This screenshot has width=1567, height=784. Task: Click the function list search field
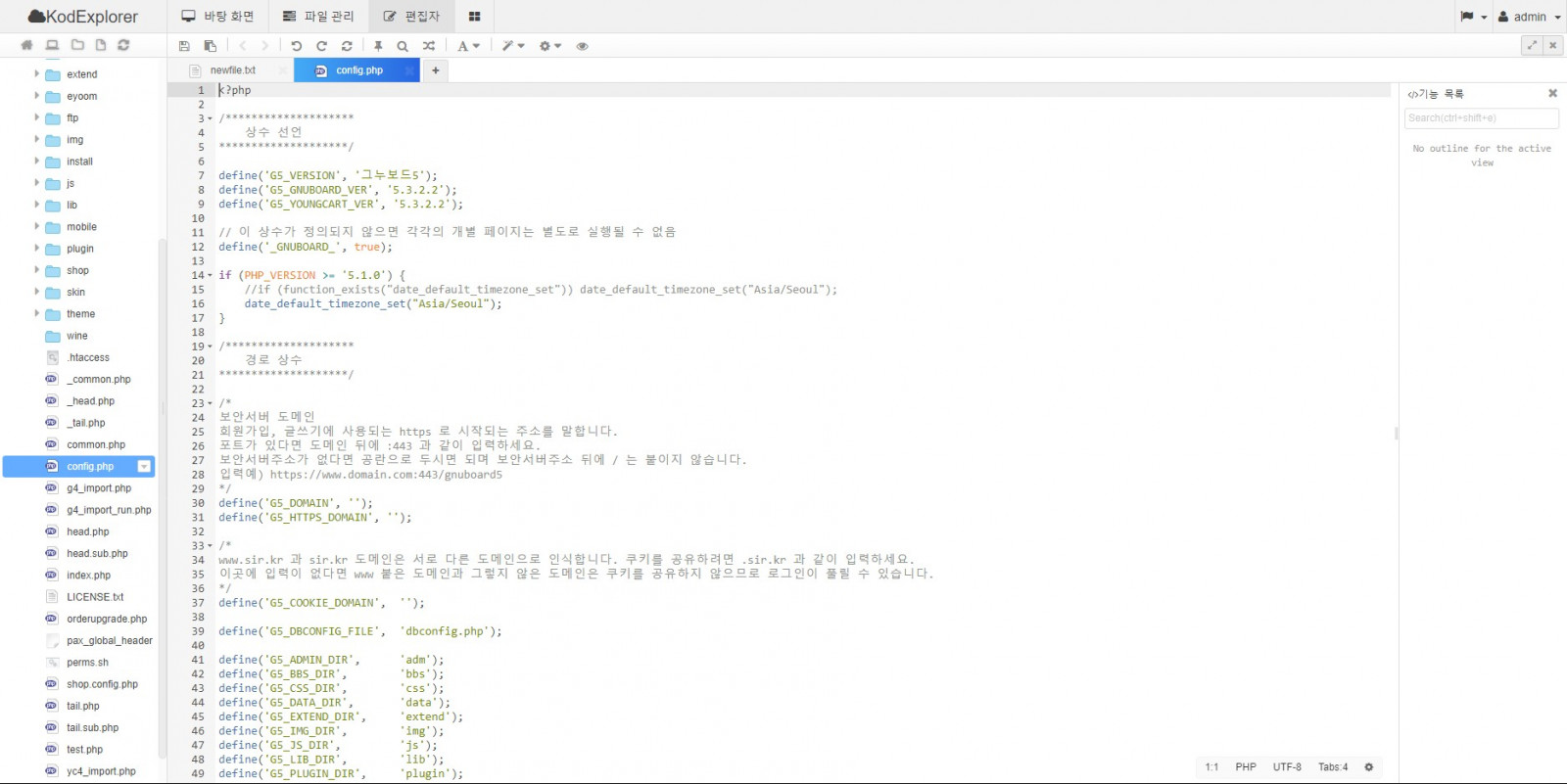pyautogui.click(x=1481, y=118)
